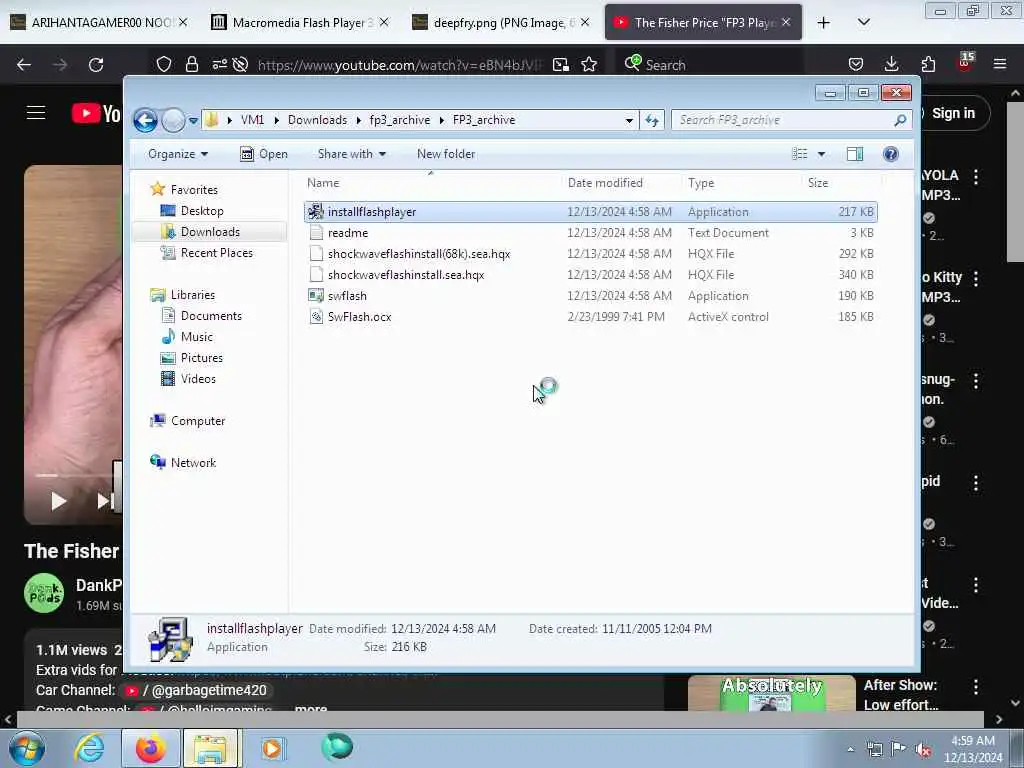Open the YouTube hamburger guide menu
This screenshot has width=1024, height=768.
click(x=36, y=113)
